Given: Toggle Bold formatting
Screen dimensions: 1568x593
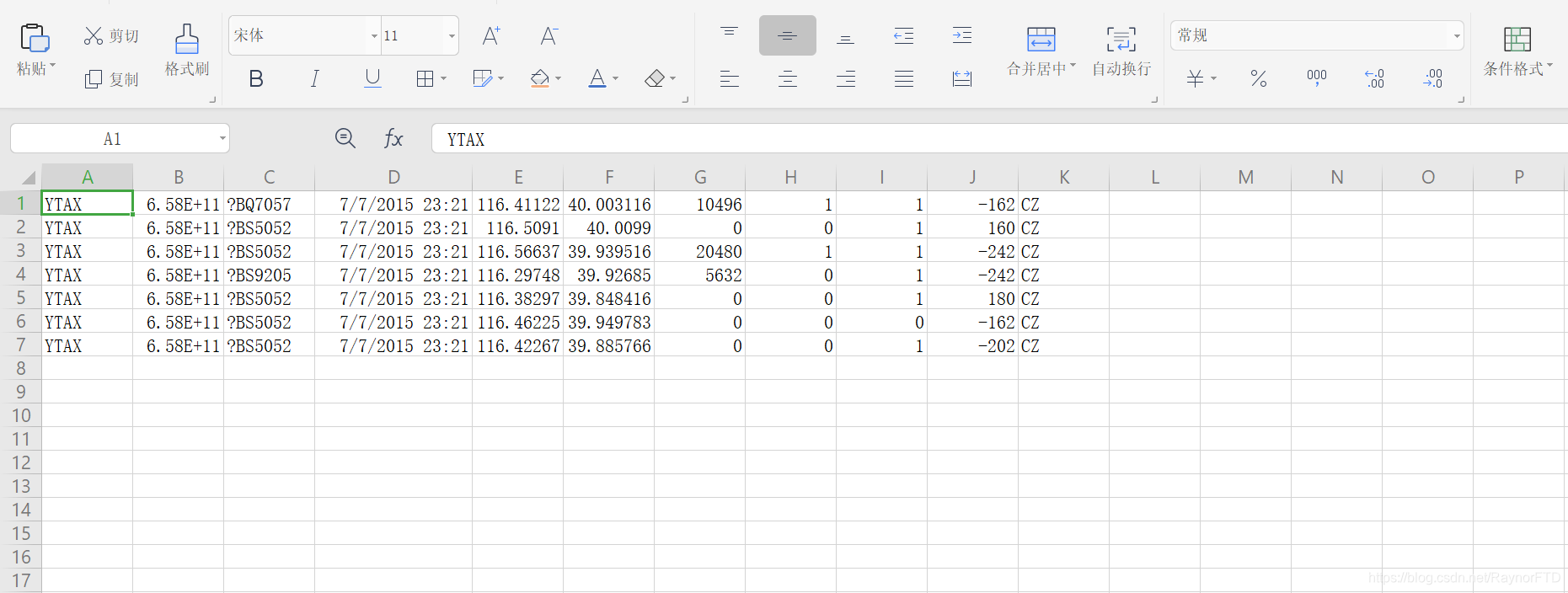Looking at the screenshot, I should click(256, 78).
